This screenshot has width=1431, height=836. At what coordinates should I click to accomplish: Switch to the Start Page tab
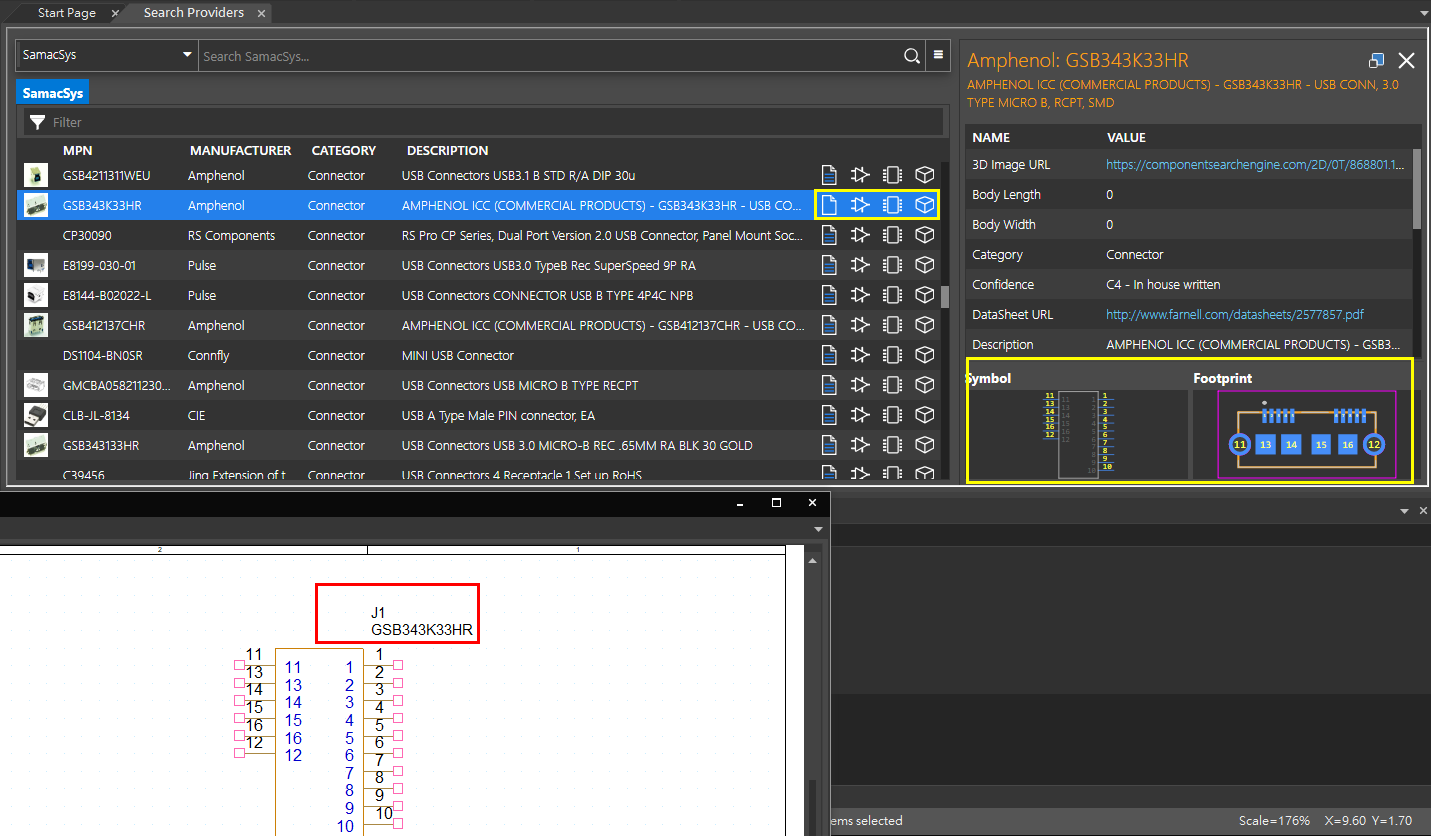(x=66, y=13)
